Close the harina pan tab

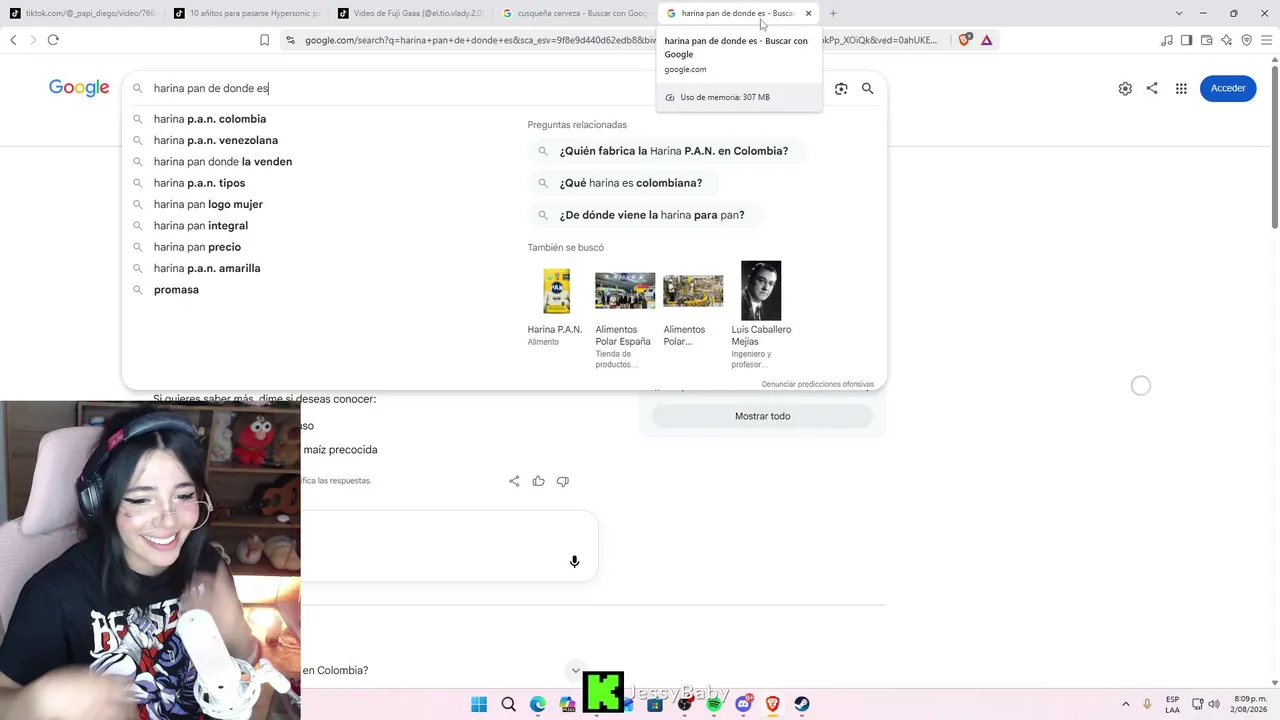(x=808, y=13)
